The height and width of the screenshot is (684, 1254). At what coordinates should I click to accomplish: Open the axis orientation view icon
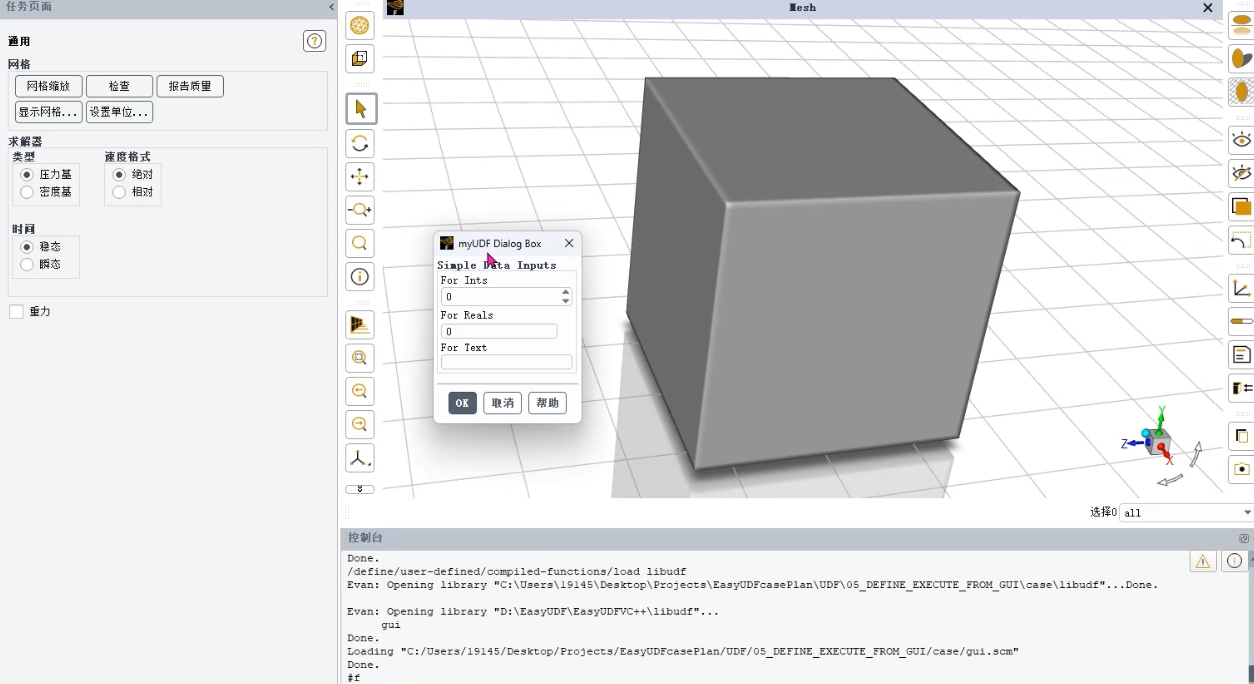tap(360, 458)
